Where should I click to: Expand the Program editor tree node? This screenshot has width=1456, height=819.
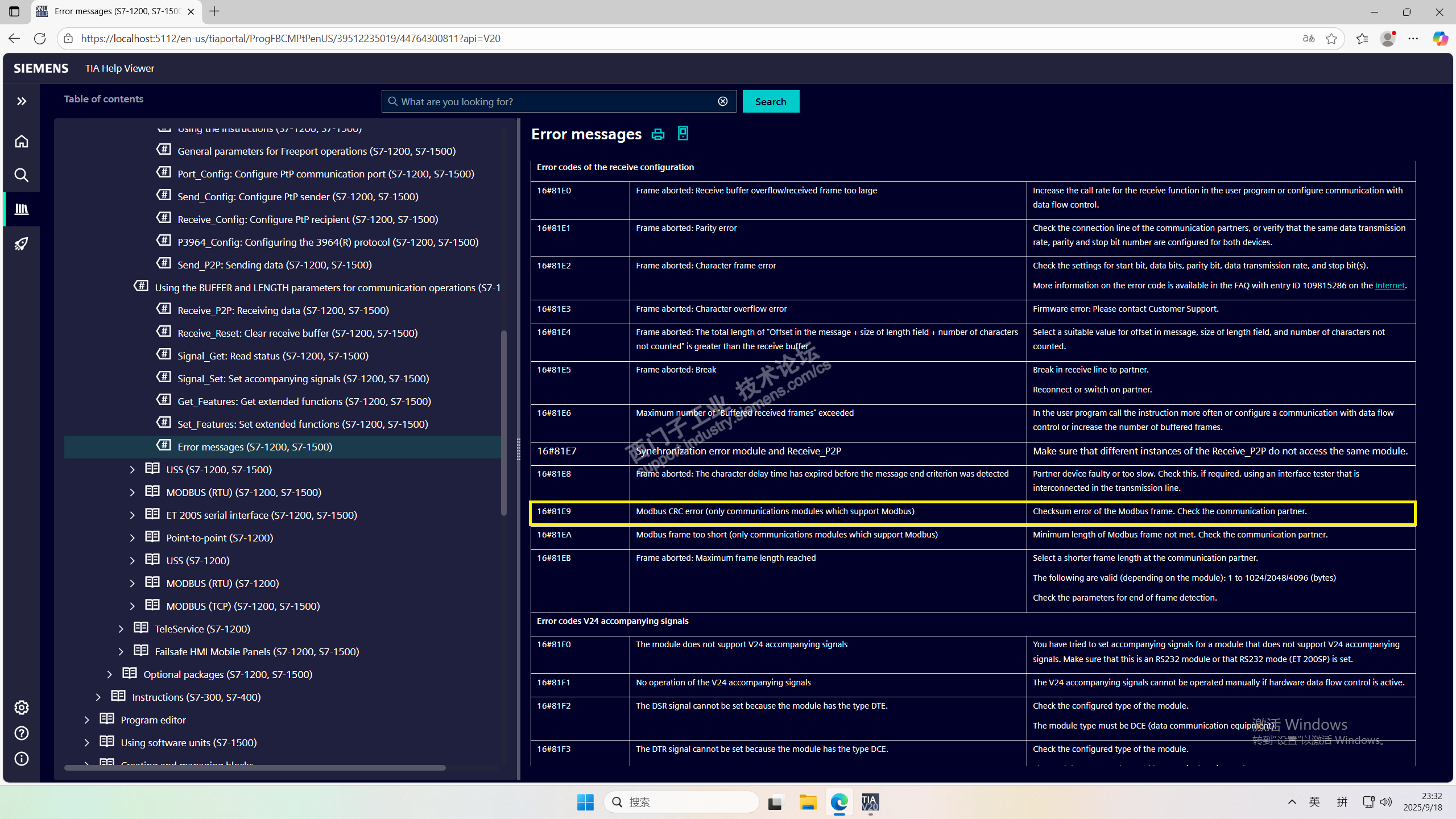click(87, 720)
